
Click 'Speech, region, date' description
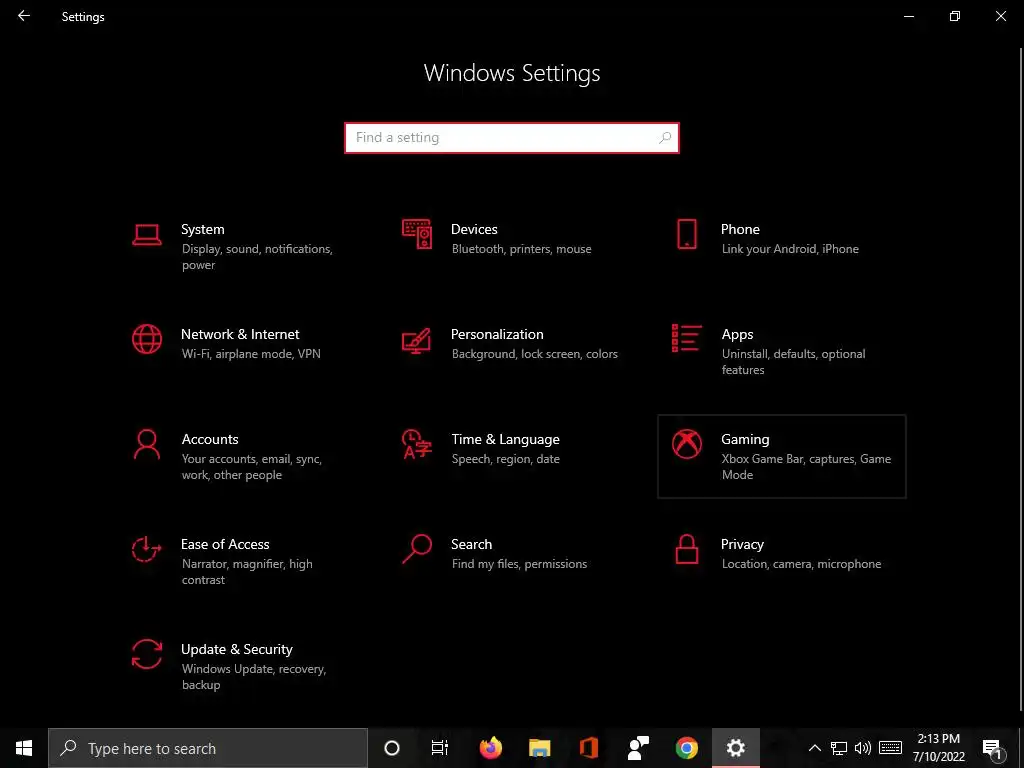click(505, 459)
